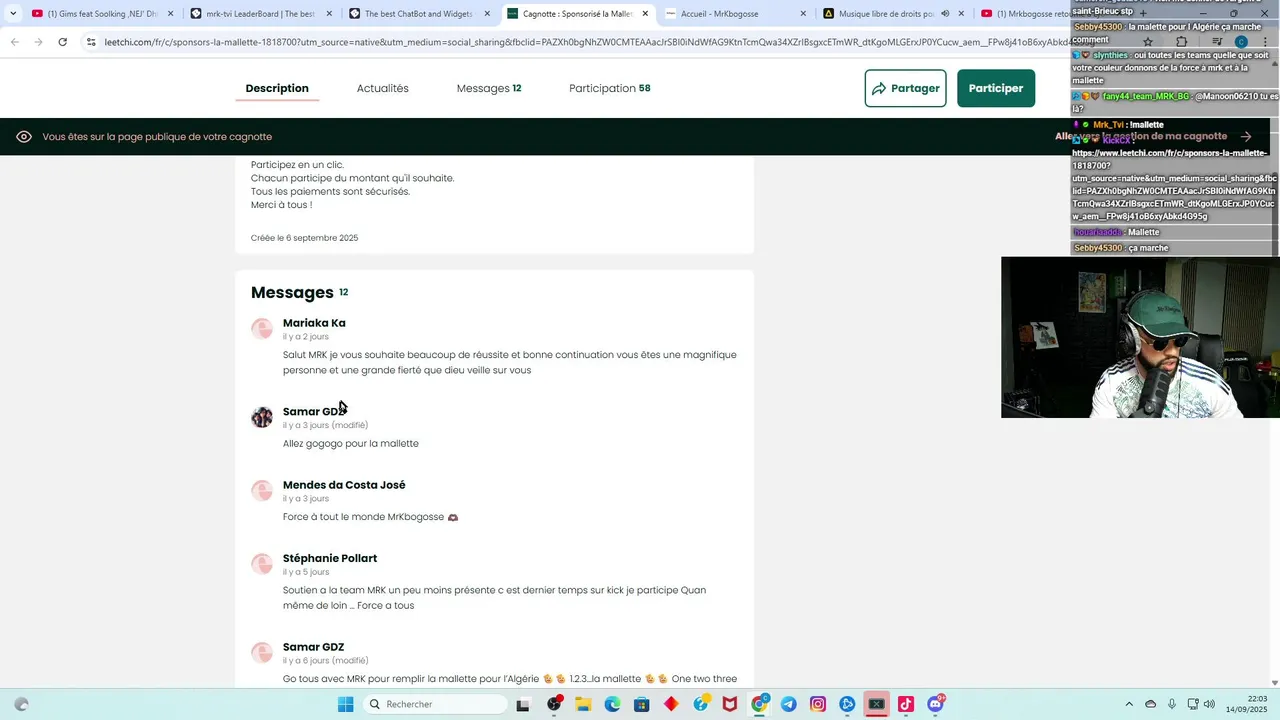Open Microsoft Store from the taskbar
Screen dimensions: 1280x720
pos(642,704)
